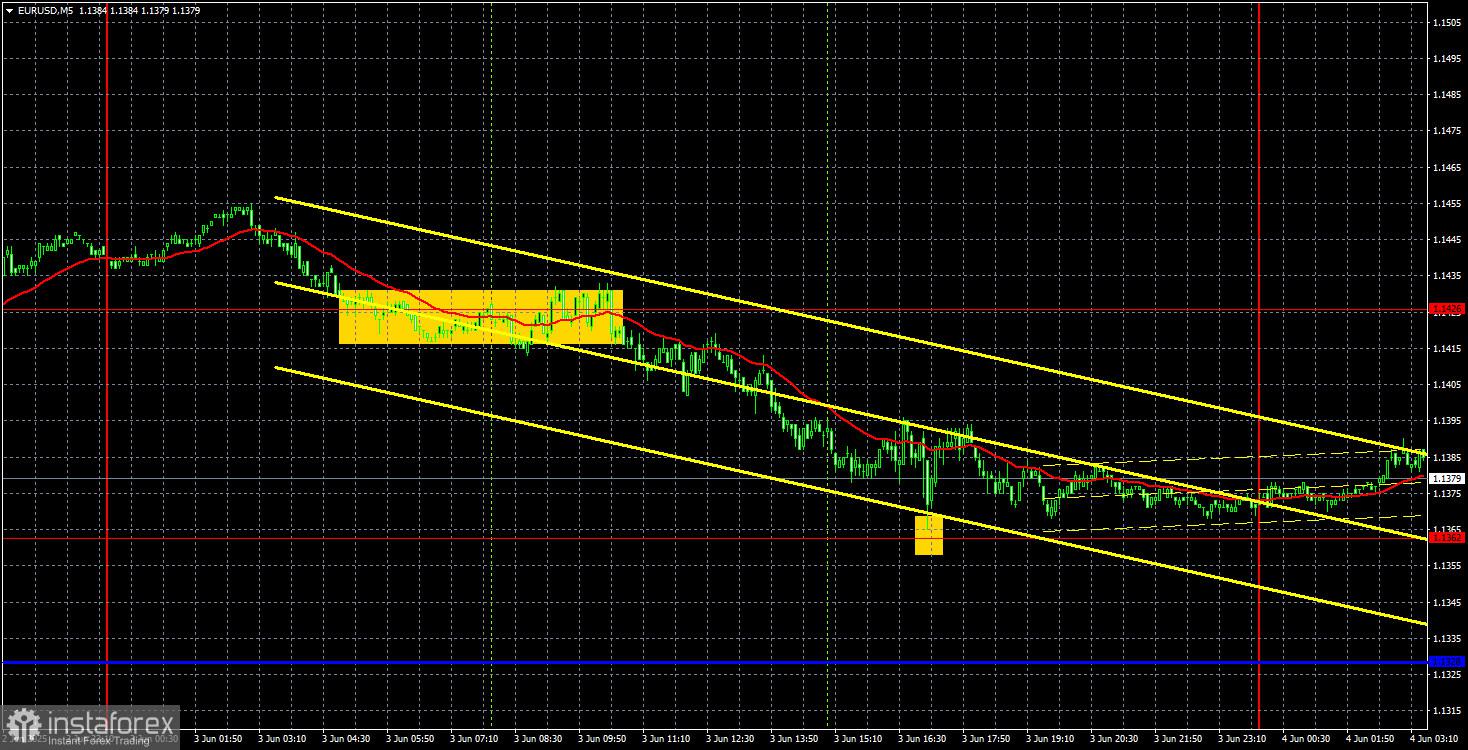Select the large yellow rectangle near 1.1426
The width and height of the screenshot is (1468, 750).
481,317
